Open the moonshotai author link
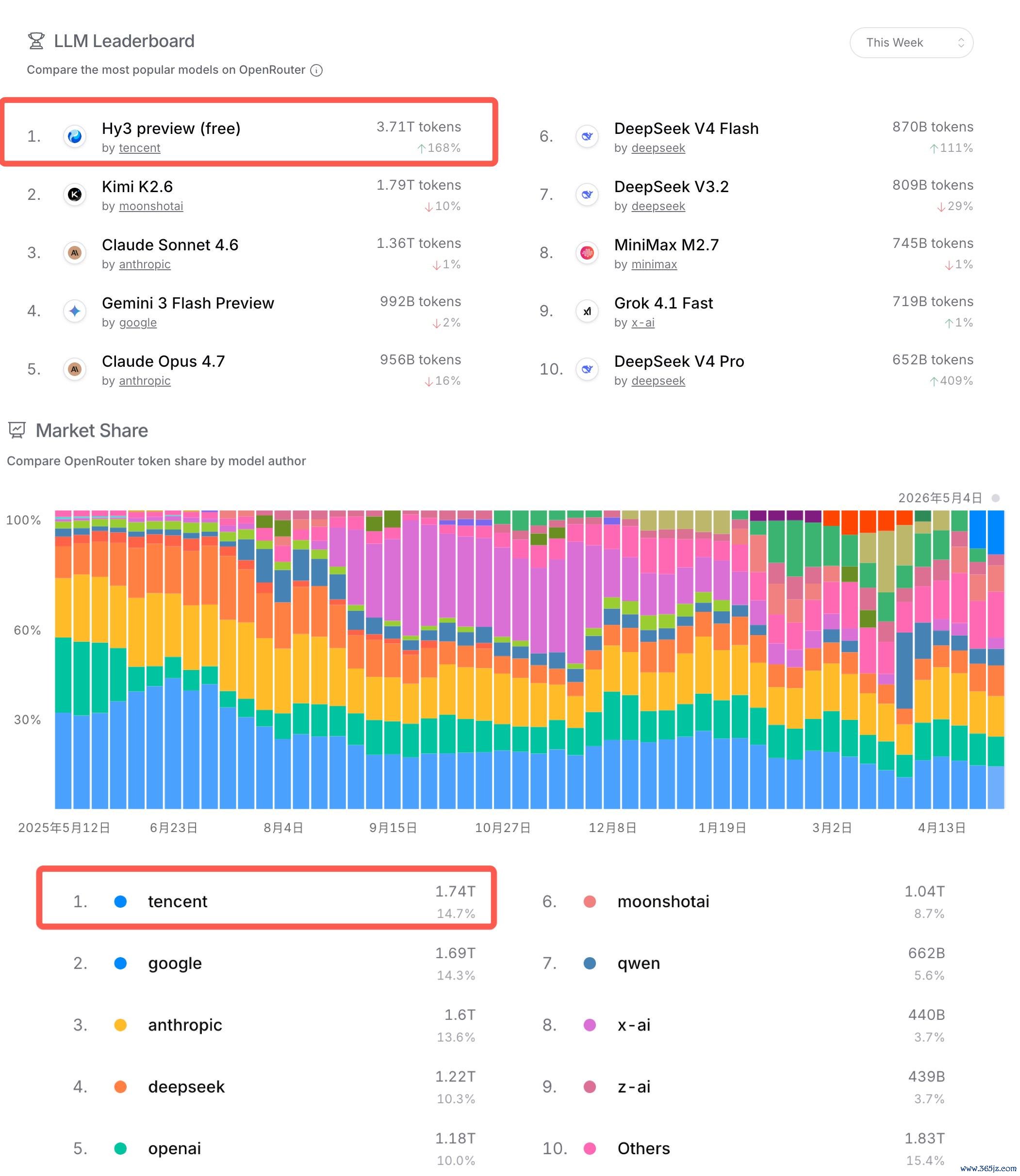Viewport: 1020px width, 1176px height. click(x=151, y=206)
